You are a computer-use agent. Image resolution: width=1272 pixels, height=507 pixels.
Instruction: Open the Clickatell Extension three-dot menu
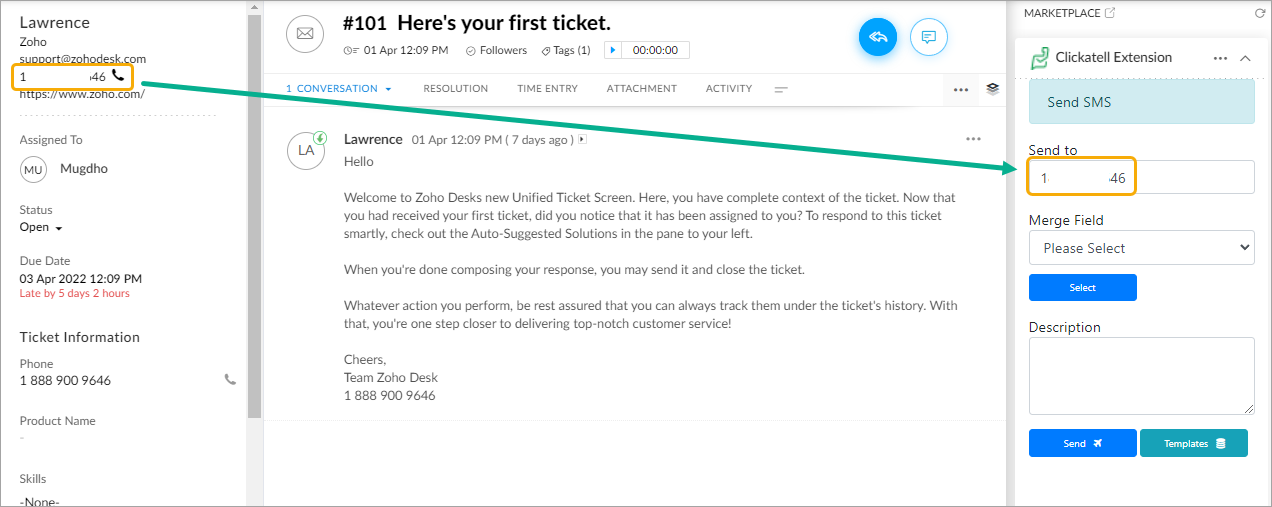coord(1220,58)
